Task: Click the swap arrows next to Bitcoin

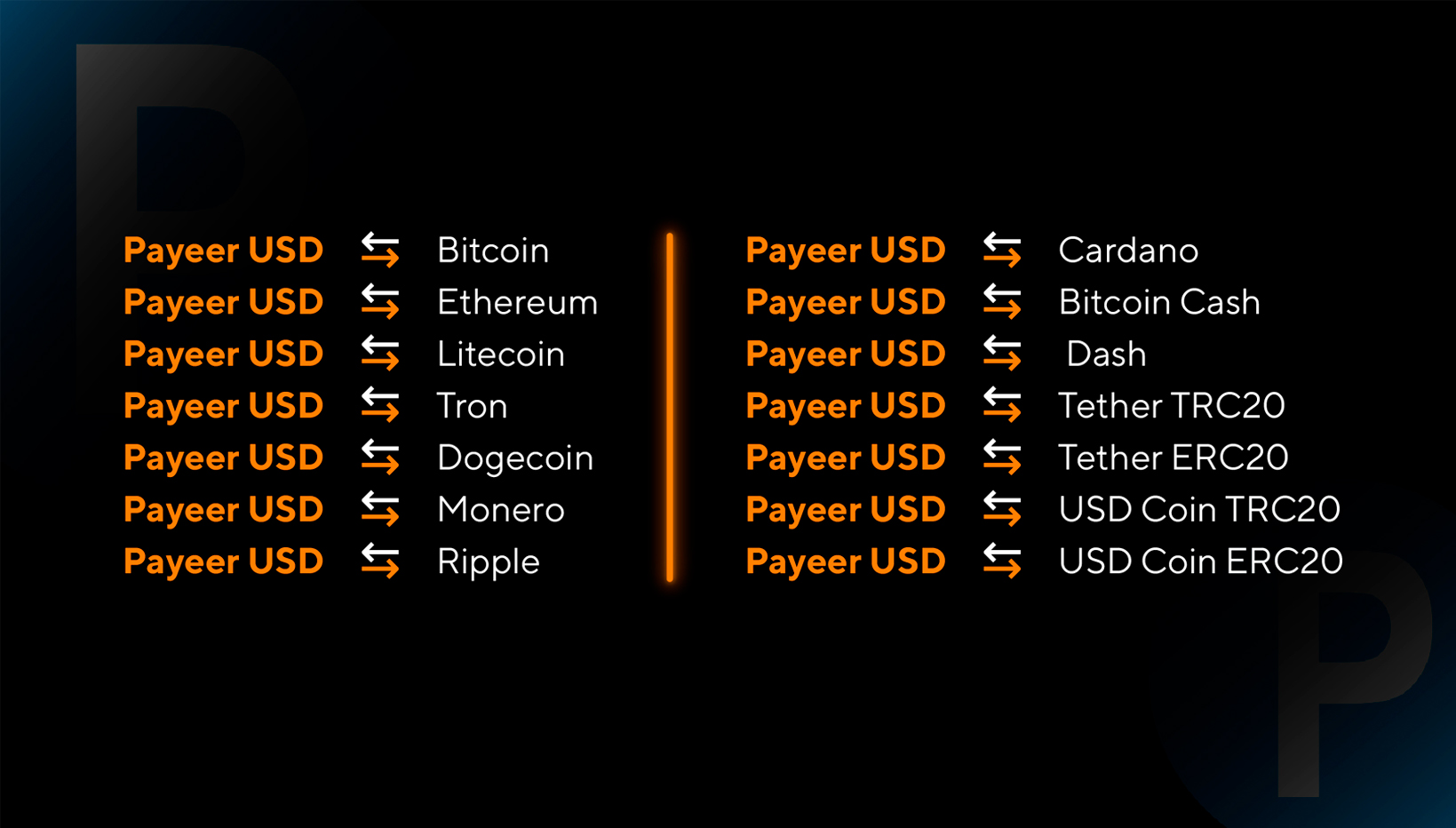Action: (380, 250)
